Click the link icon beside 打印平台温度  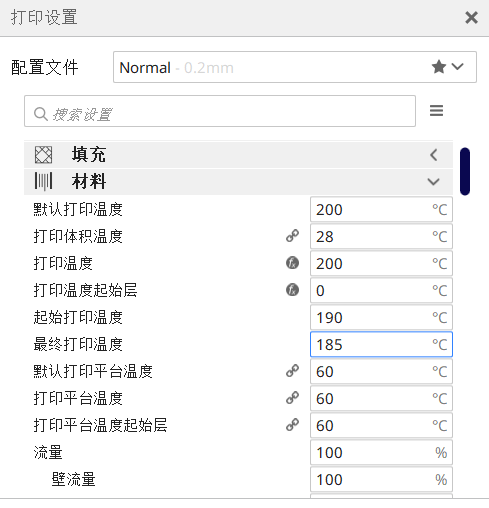292,398
